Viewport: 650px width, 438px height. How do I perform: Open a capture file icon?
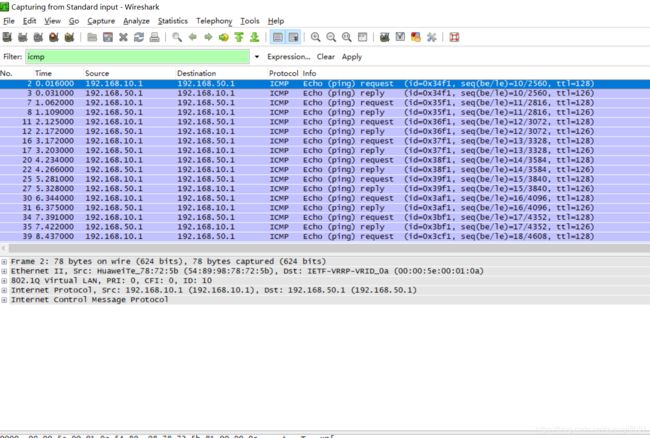point(92,37)
